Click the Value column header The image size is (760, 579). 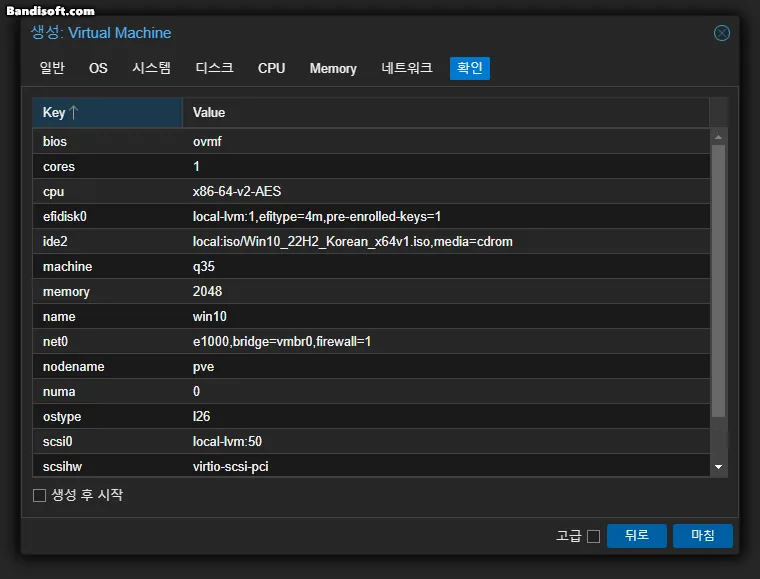tap(445, 112)
